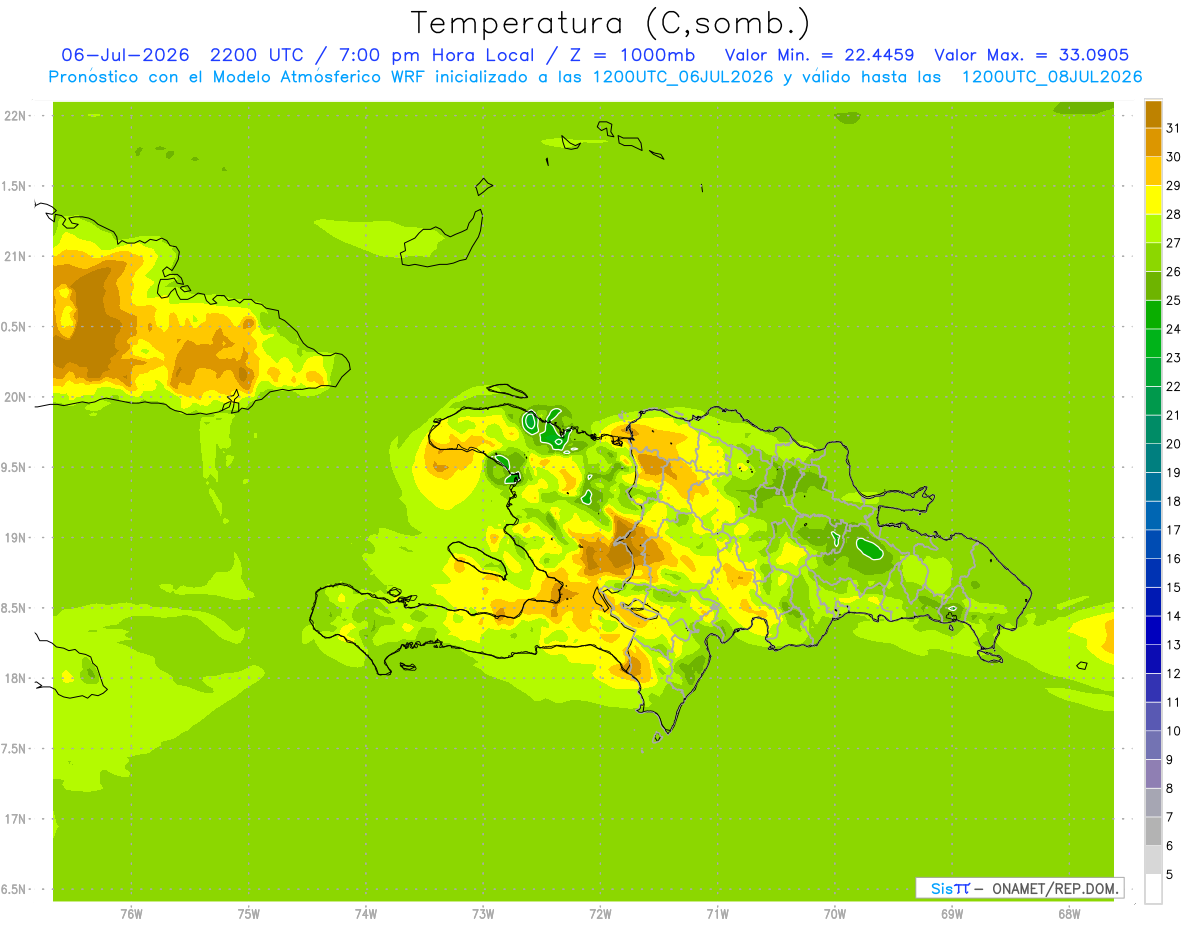Click the "73W" longitude label
The width and height of the screenshot is (1200, 927).
(x=483, y=913)
